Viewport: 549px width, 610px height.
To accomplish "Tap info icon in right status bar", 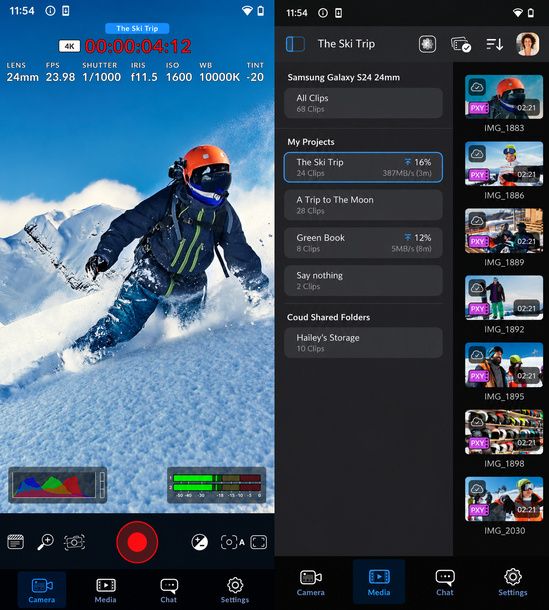I will click(323, 13).
